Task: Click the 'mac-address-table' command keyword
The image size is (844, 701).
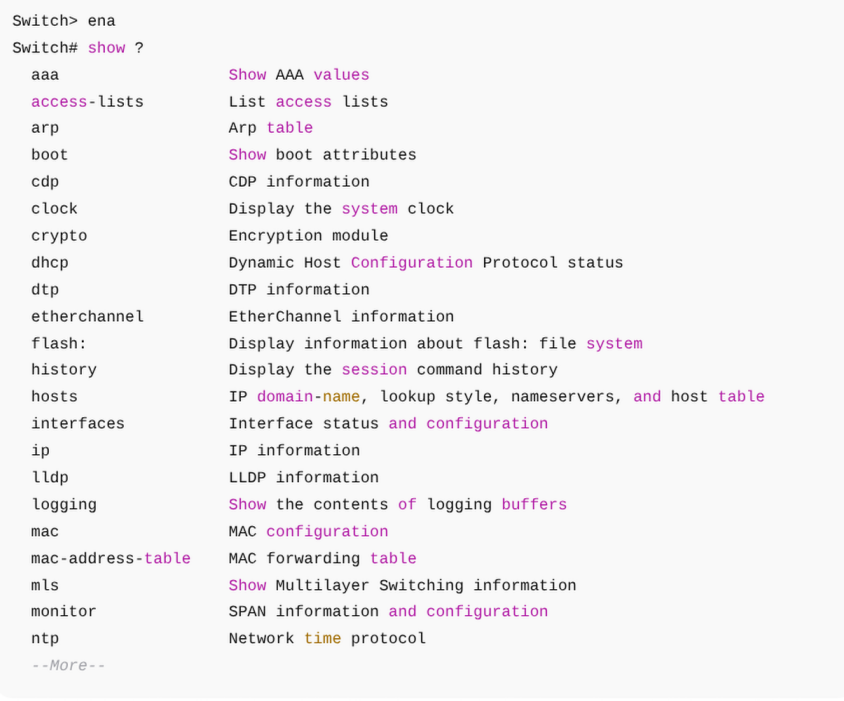Action: tap(111, 558)
